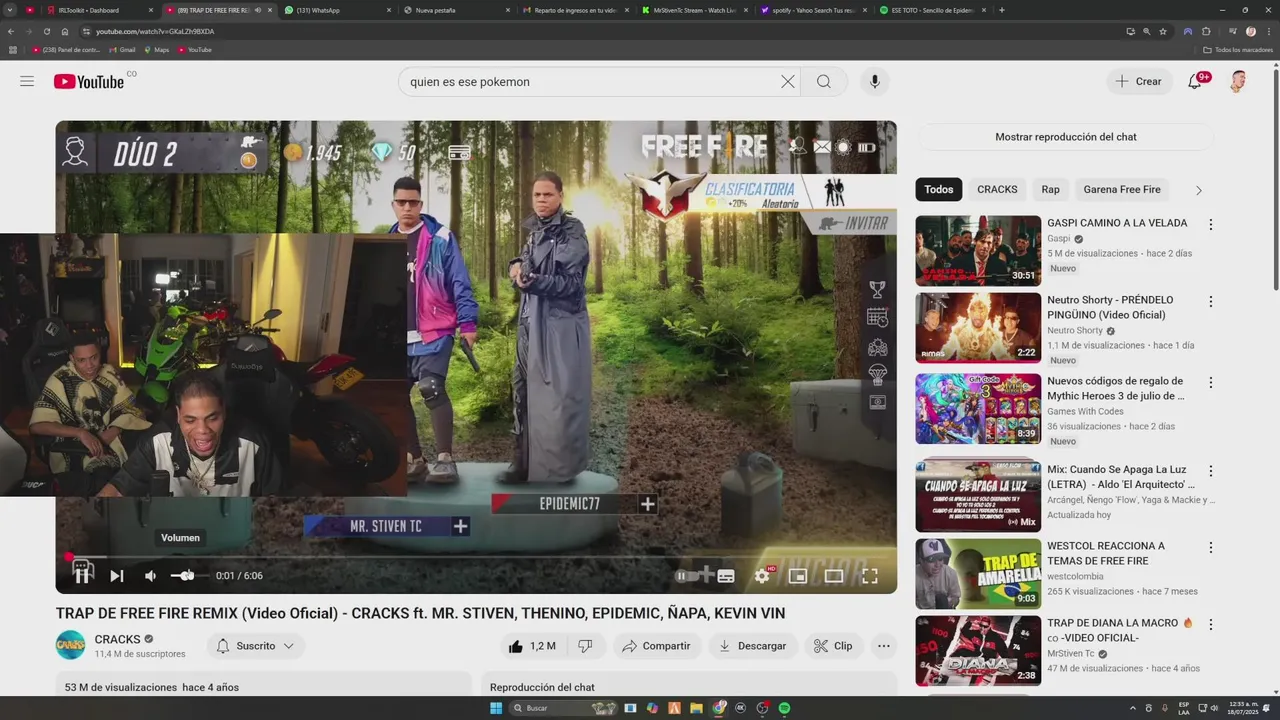Switch to miniplayer mode
Image resolution: width=1280 pixels, height=720 pixels.
tap(798, 576)
